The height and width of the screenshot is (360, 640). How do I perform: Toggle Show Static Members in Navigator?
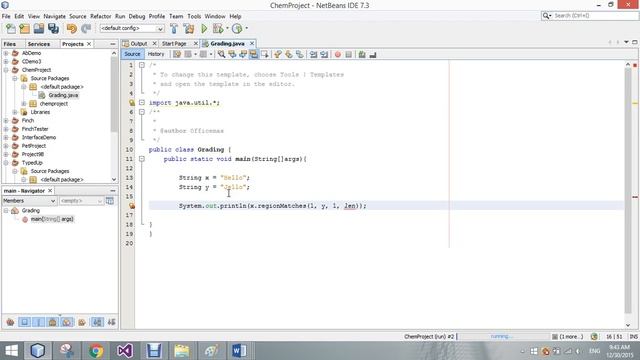point(39,322)
